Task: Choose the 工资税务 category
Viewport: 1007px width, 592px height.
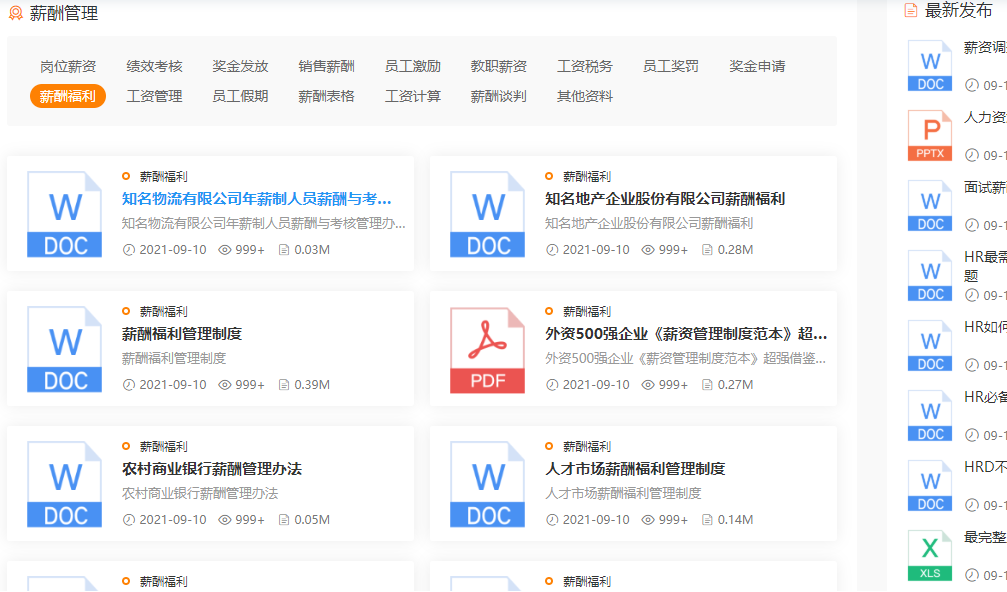Action: point(584,66)
